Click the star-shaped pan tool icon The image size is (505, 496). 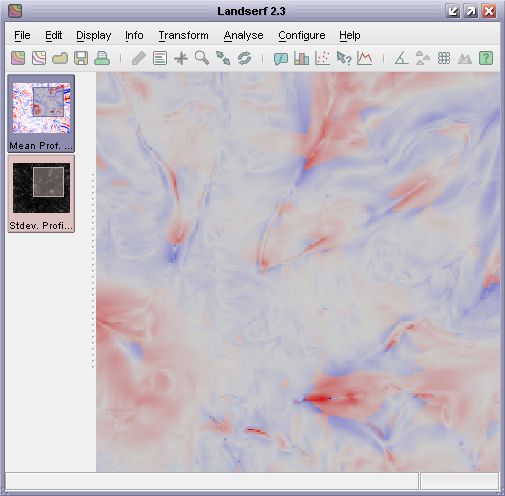181,58
